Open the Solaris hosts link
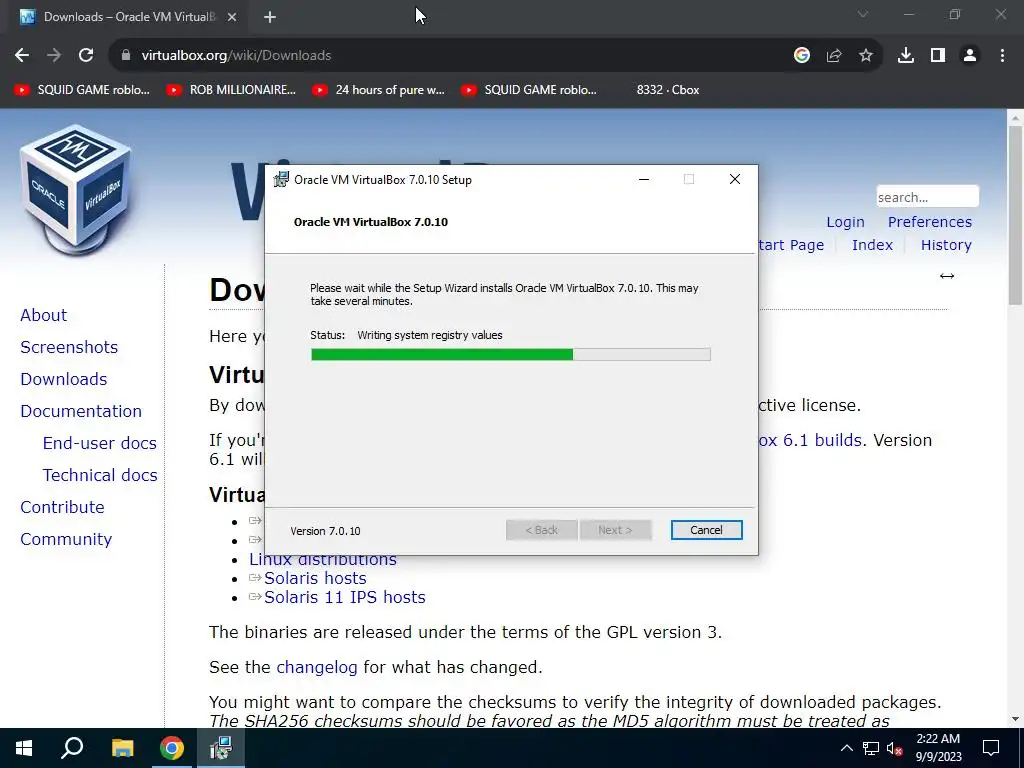1024x768 pixels. tap(315, 579)
